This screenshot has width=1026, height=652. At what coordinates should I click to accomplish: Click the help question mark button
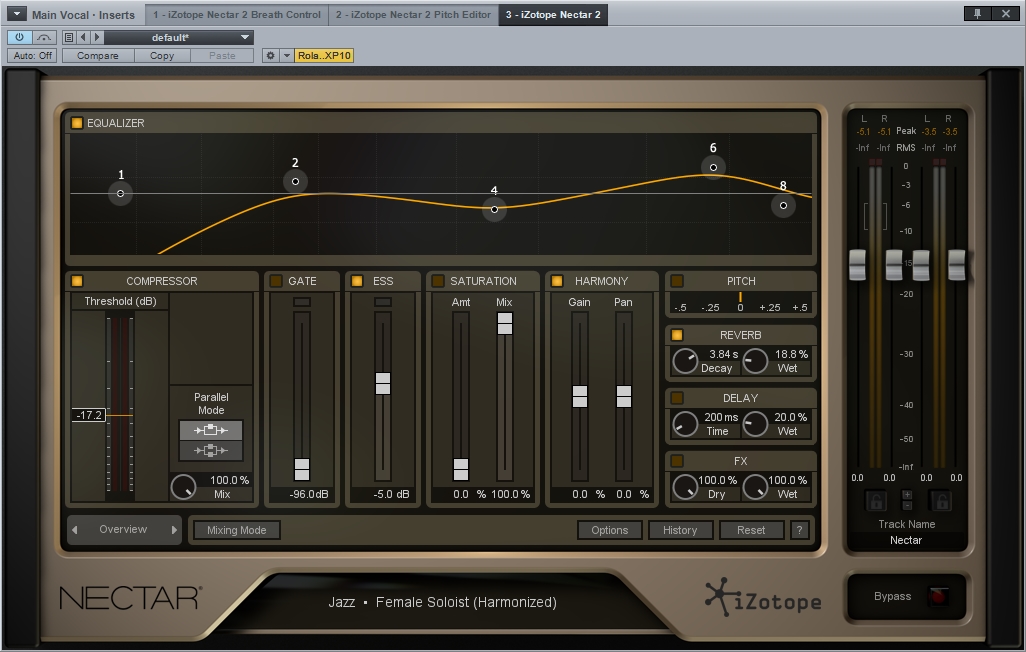799,530
